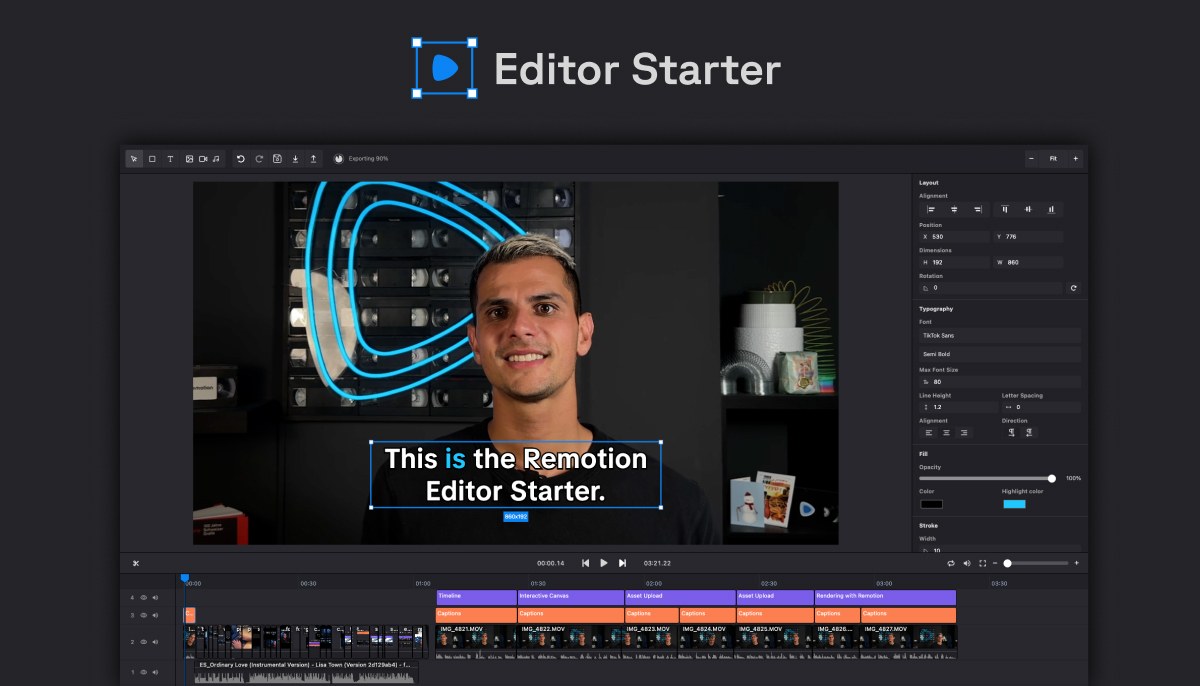The width and height of the screenshot is (1200, 686).
Task: Open the Semi Bold weight dropdown
Action: point(997,354)
